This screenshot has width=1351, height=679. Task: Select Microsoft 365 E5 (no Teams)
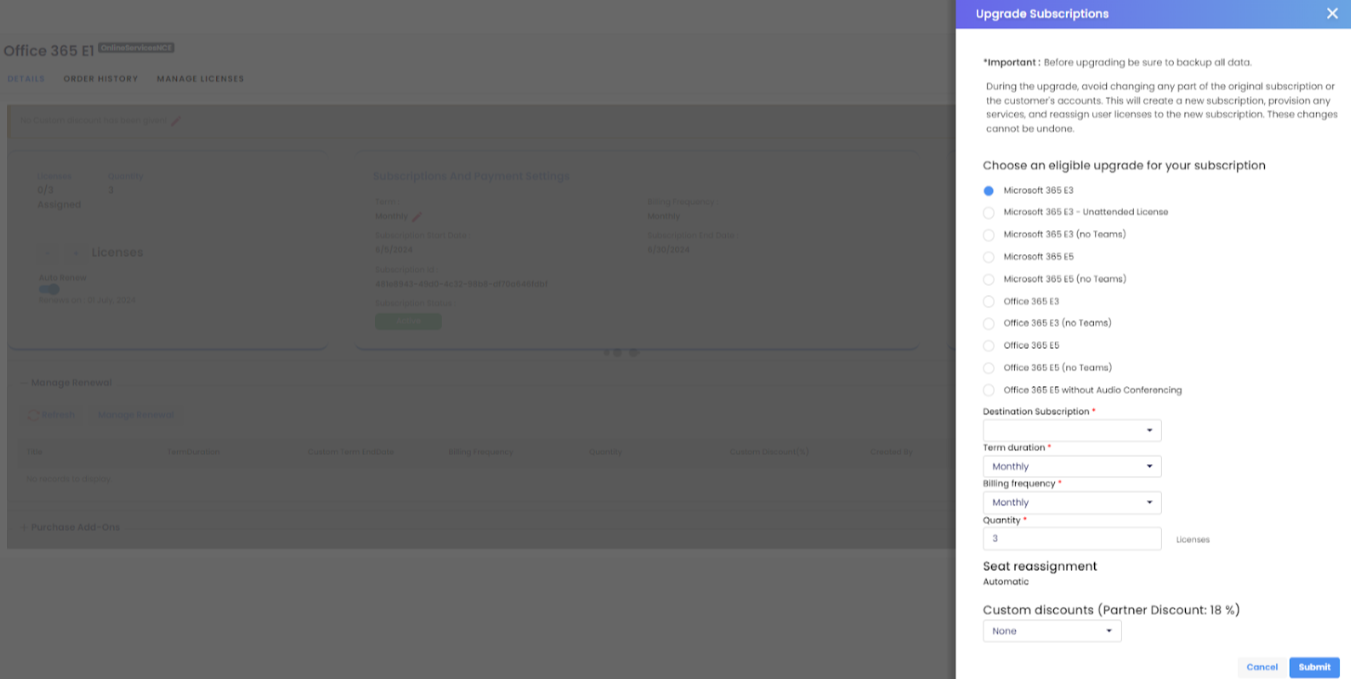coord(988,279)
